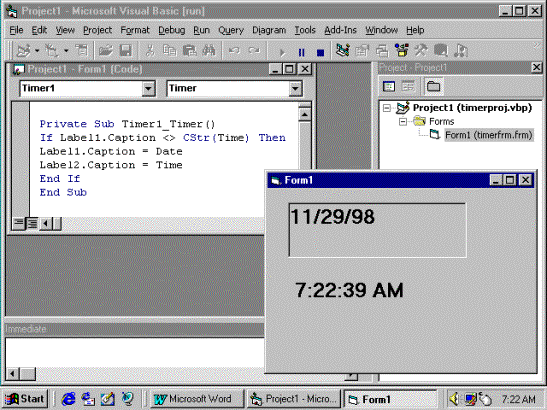Image resolution: width=547 pixels, height=410 pixels.
Task: Switch to Procedure View in code window
Action: (18, 223)
